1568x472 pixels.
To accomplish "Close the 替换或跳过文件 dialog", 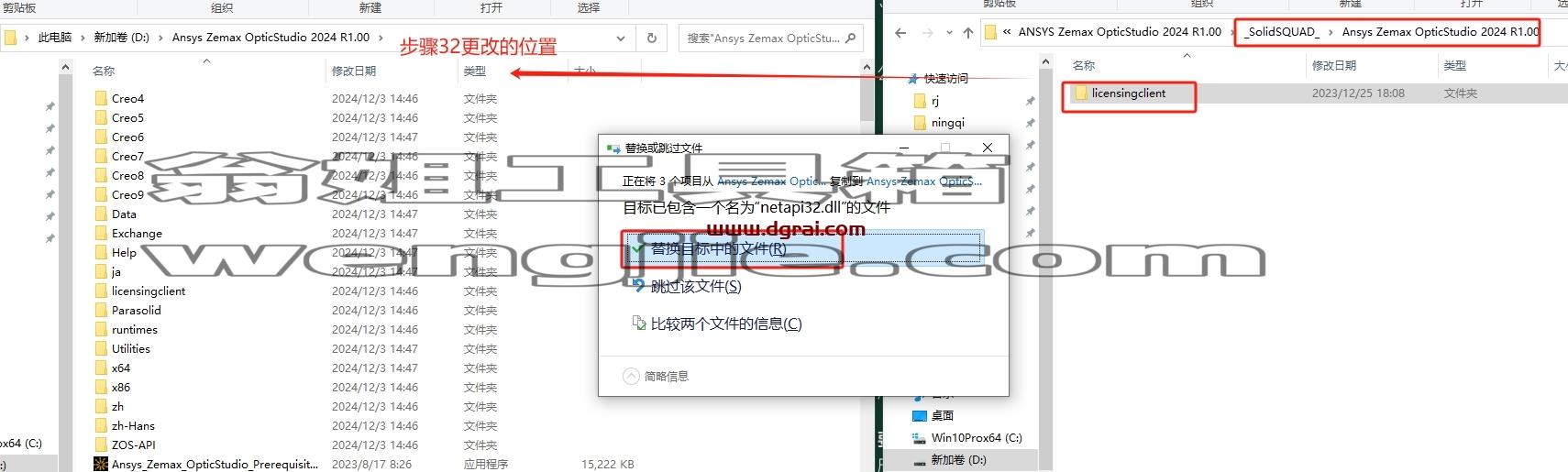I will [x=988, y=148].
